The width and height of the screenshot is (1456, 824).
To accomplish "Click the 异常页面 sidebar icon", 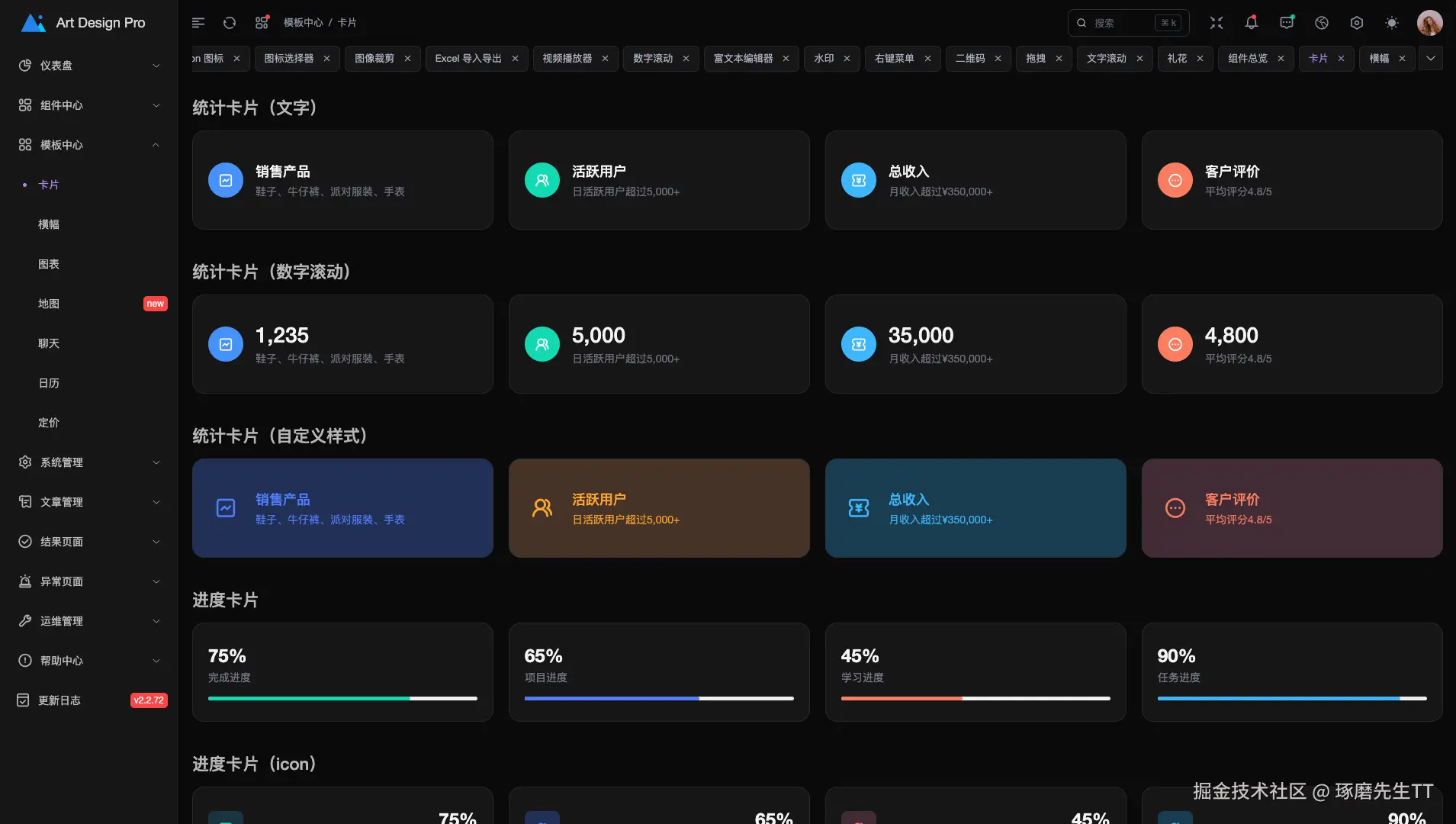I will click(x=25, y=581).
